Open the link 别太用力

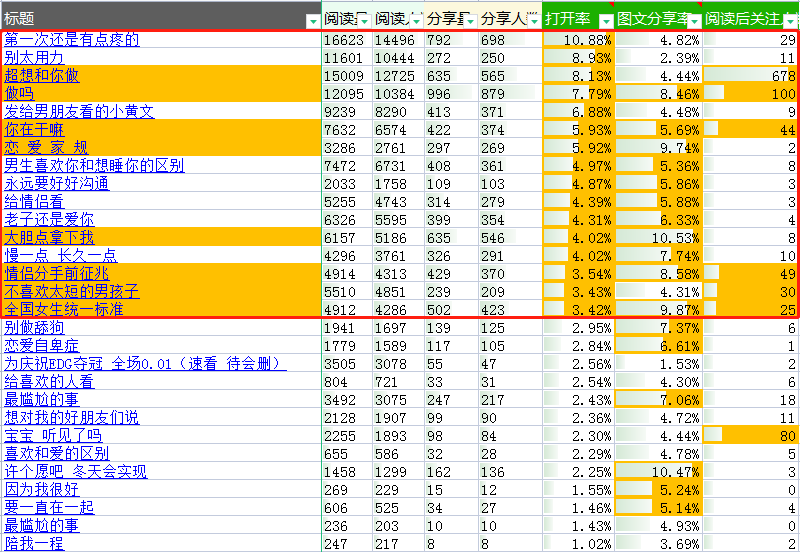pyautogui.click(x=34, y=58)
